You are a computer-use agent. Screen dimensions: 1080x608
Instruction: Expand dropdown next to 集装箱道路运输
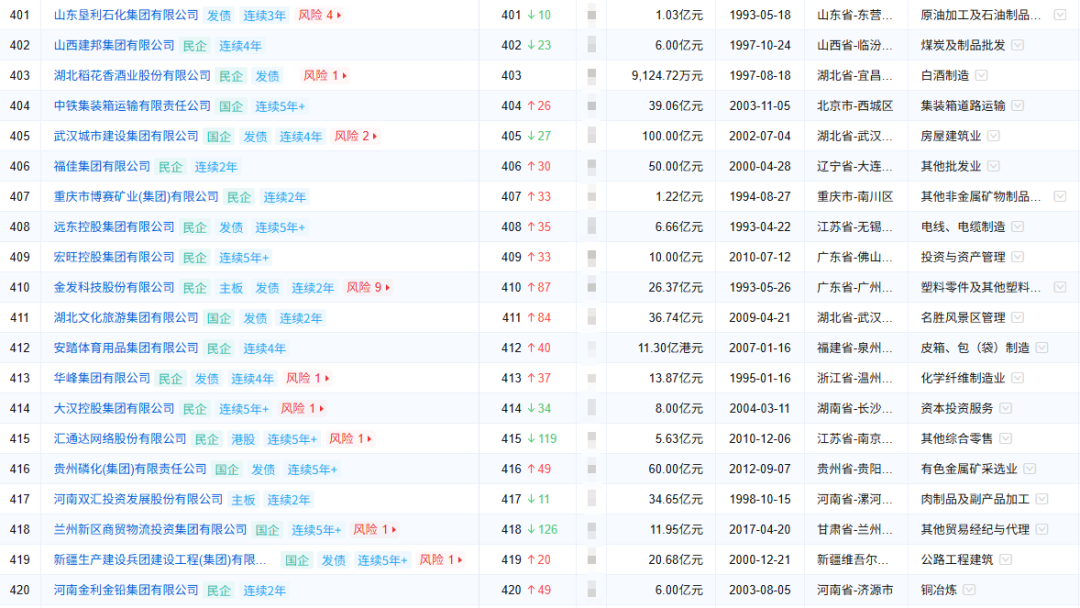[1017, 105]
